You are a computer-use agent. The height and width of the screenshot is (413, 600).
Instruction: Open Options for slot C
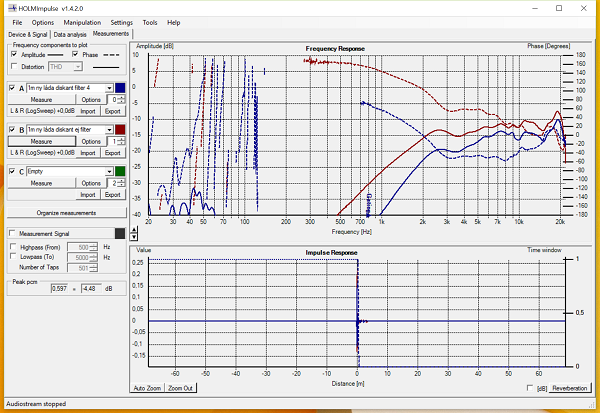pos(91,183)
